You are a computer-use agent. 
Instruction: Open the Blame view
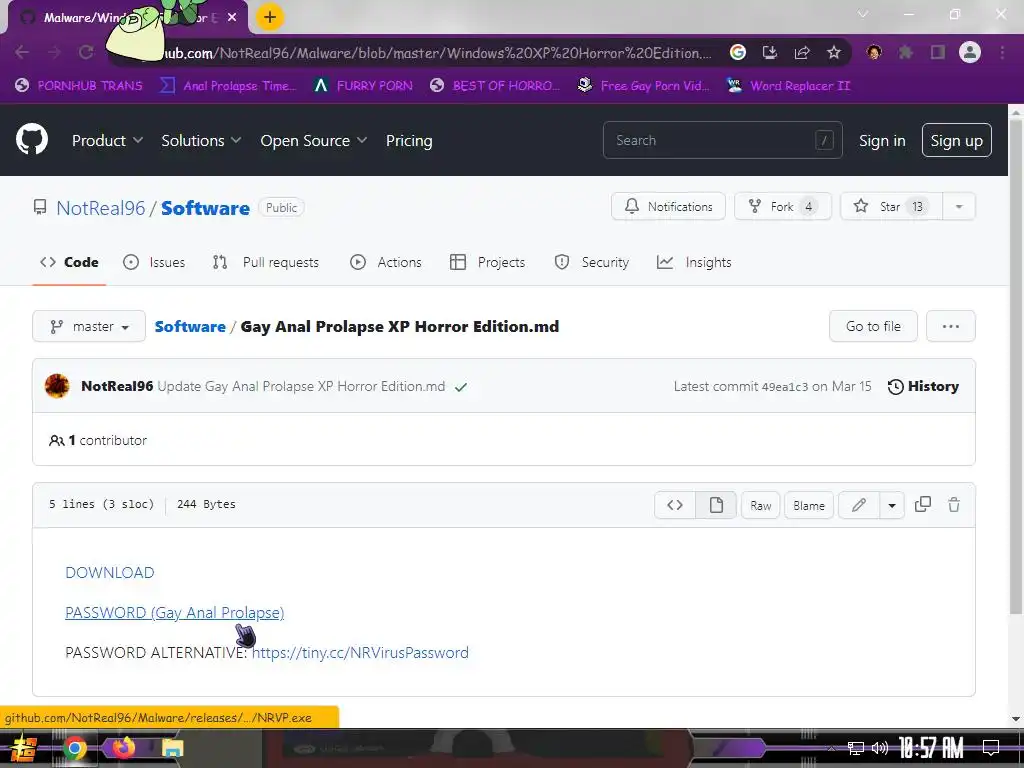tap(808, 505)
